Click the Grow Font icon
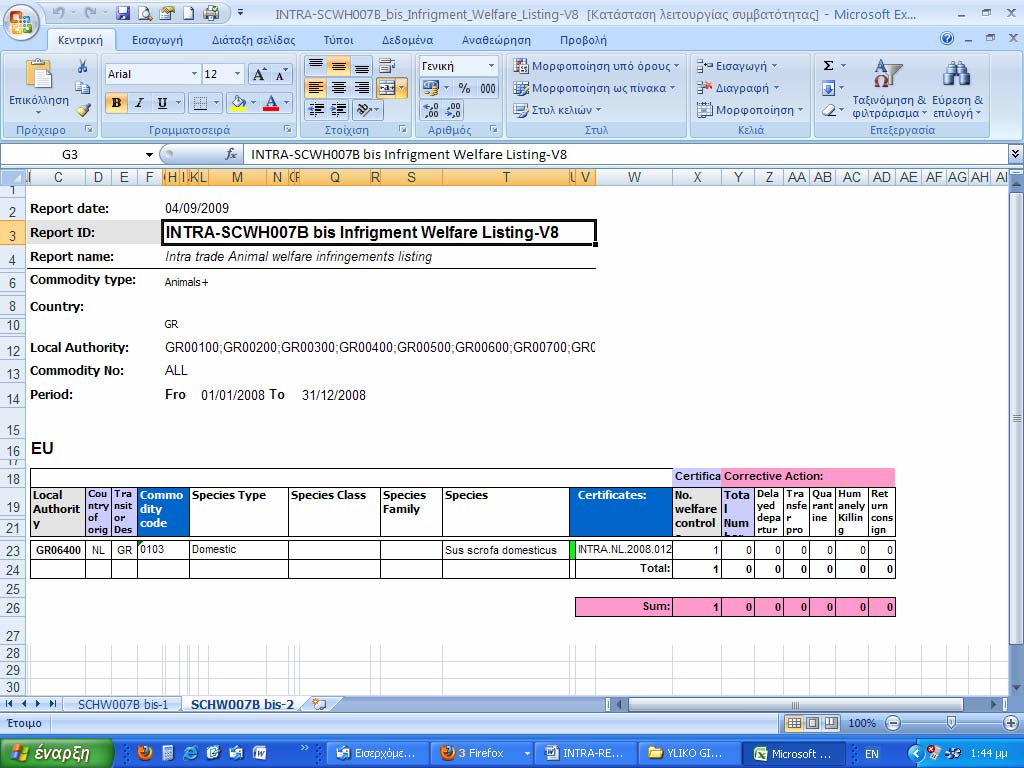This screenshot has height=768, width=1024. pos(259,74)
